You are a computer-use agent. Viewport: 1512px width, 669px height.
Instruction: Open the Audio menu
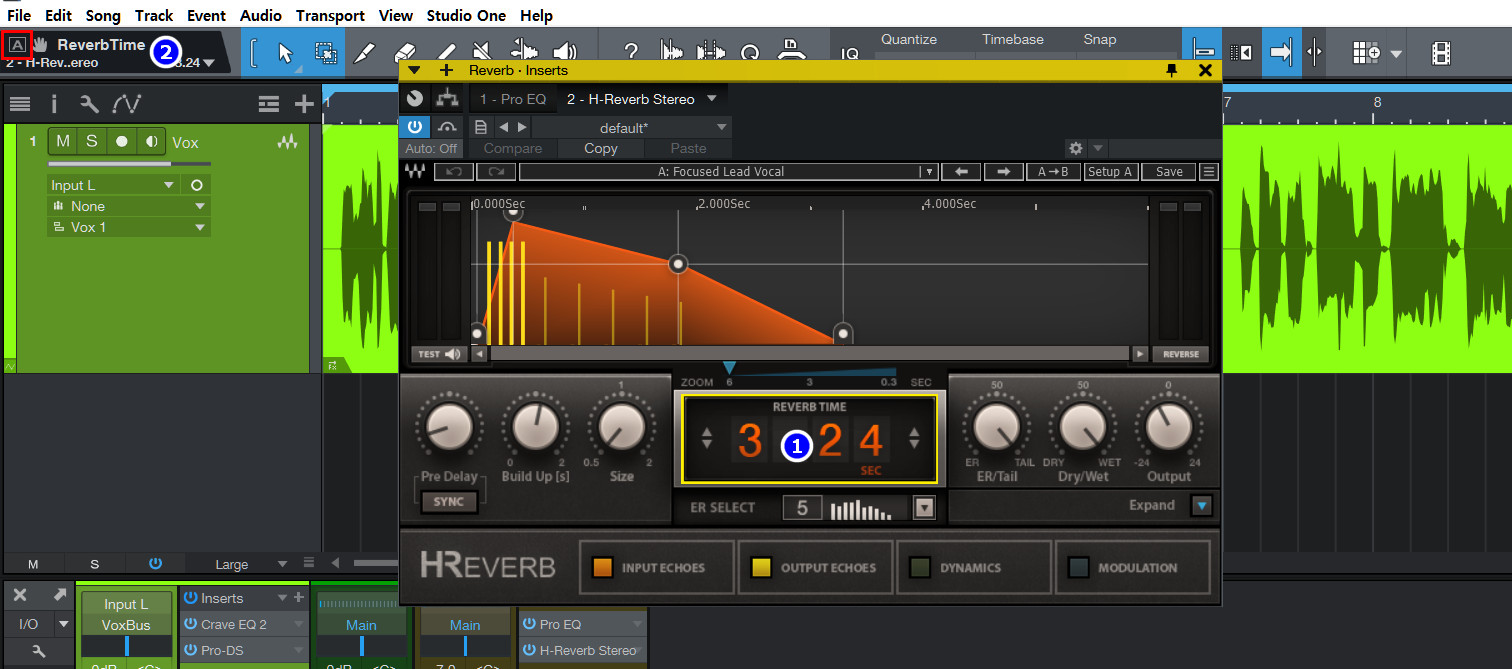pos(261,16)
